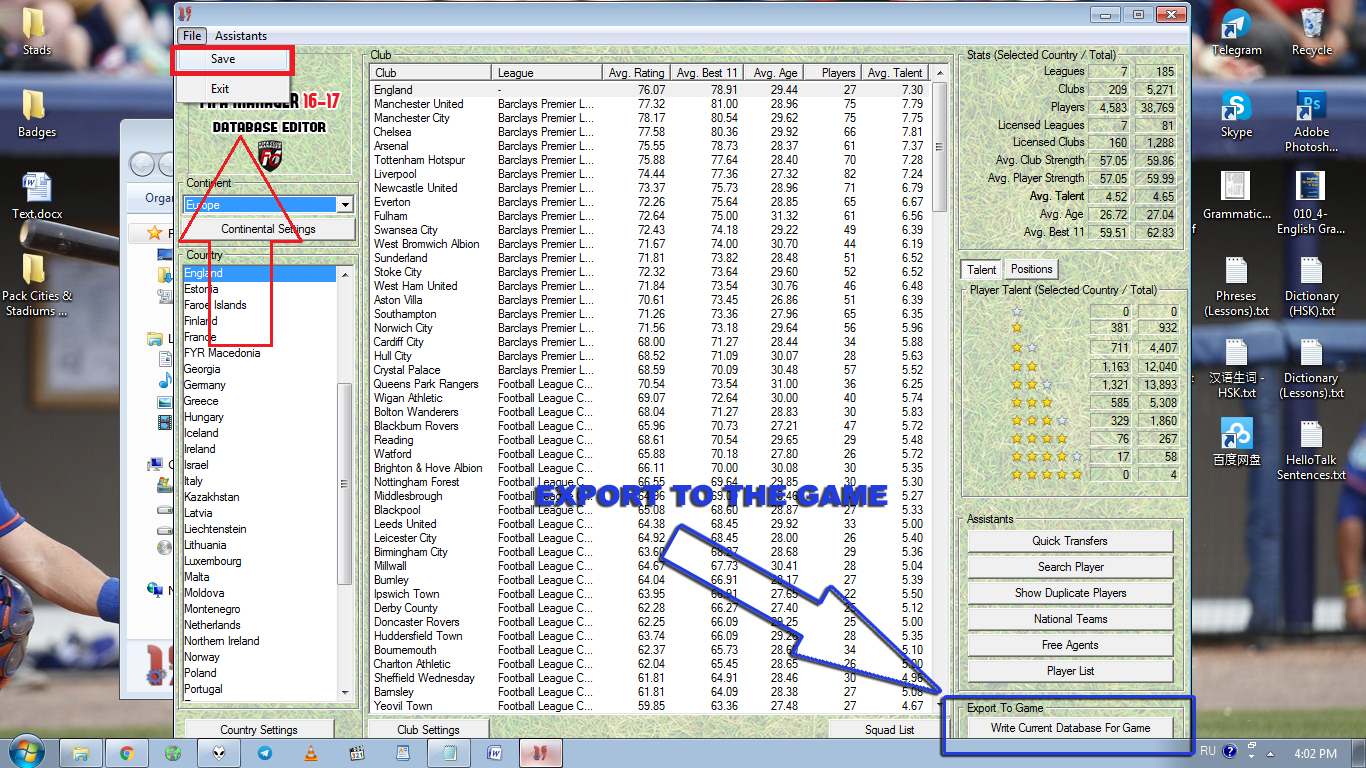
Task: Open Continental Settings
Action: [x=268, y=229]
